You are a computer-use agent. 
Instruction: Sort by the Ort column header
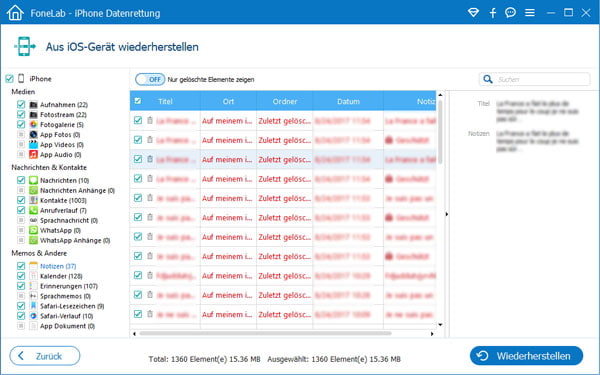click(228, 101)
